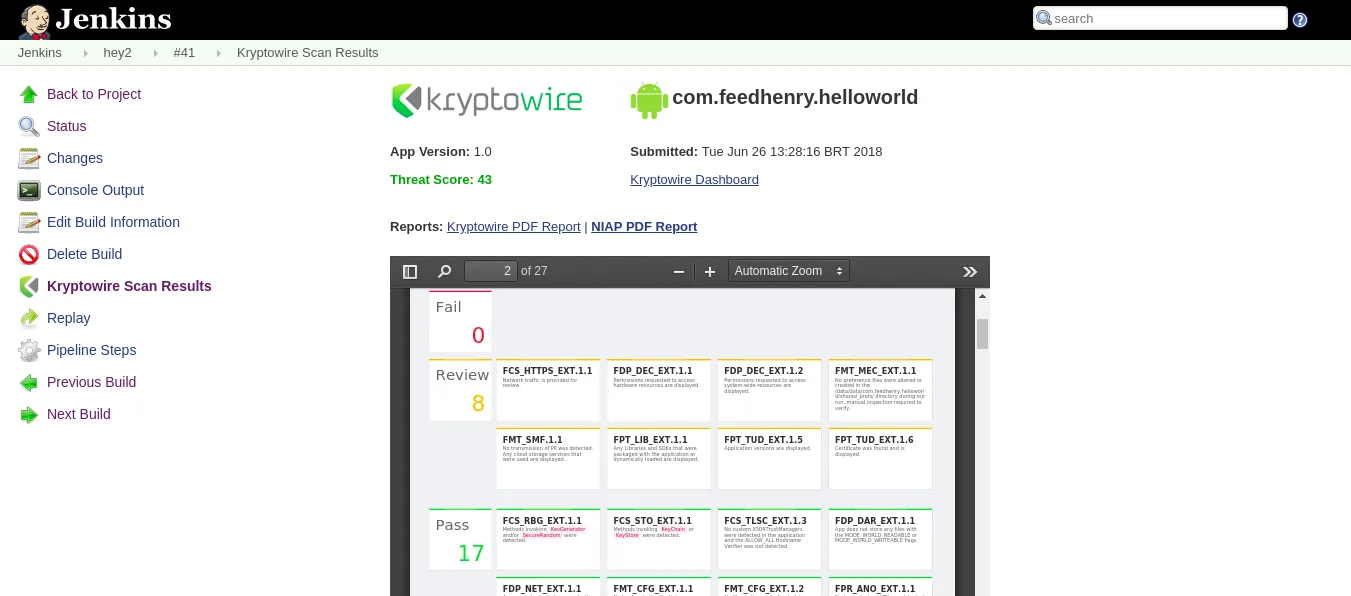1351x596 pixels.
Task: Open the Replay link
Action: click(x=69, y=318)
